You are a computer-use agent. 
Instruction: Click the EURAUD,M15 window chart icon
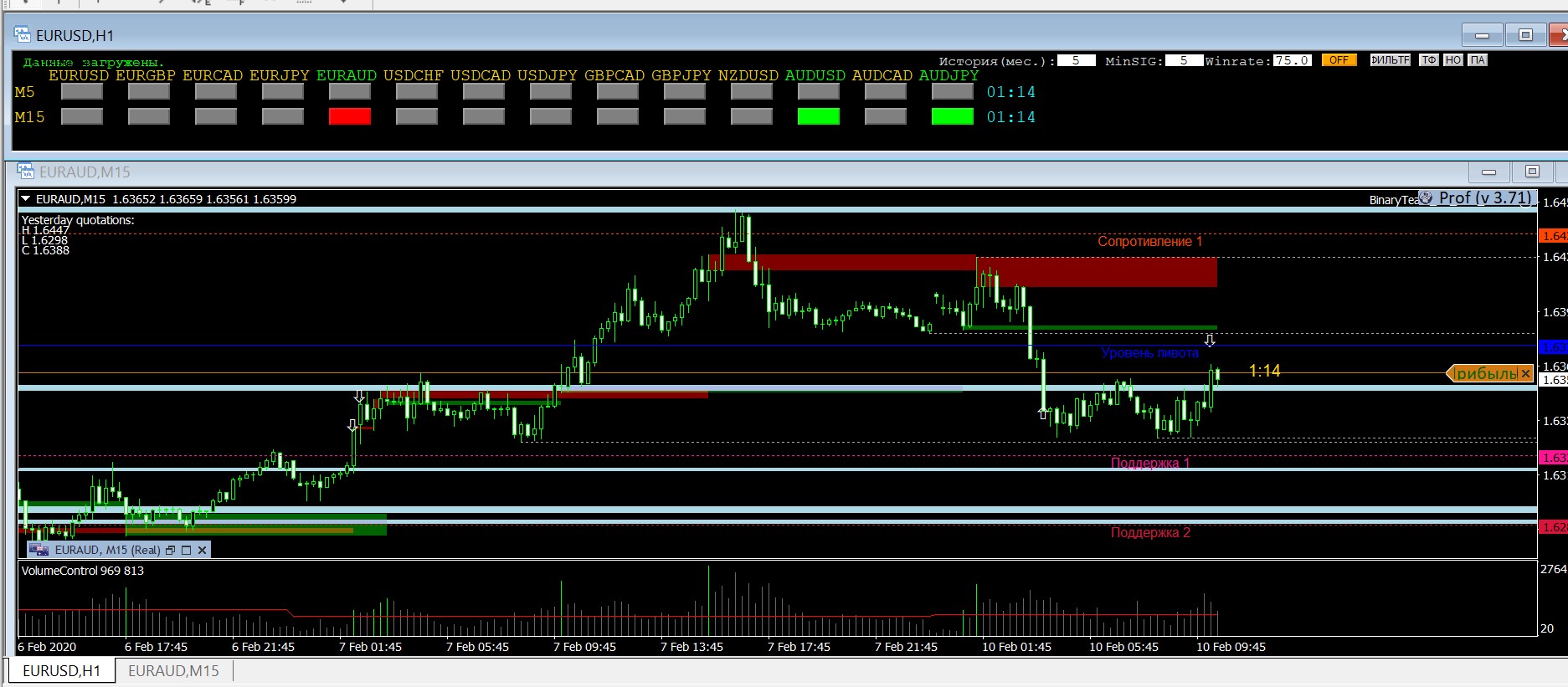coord(25,172)
